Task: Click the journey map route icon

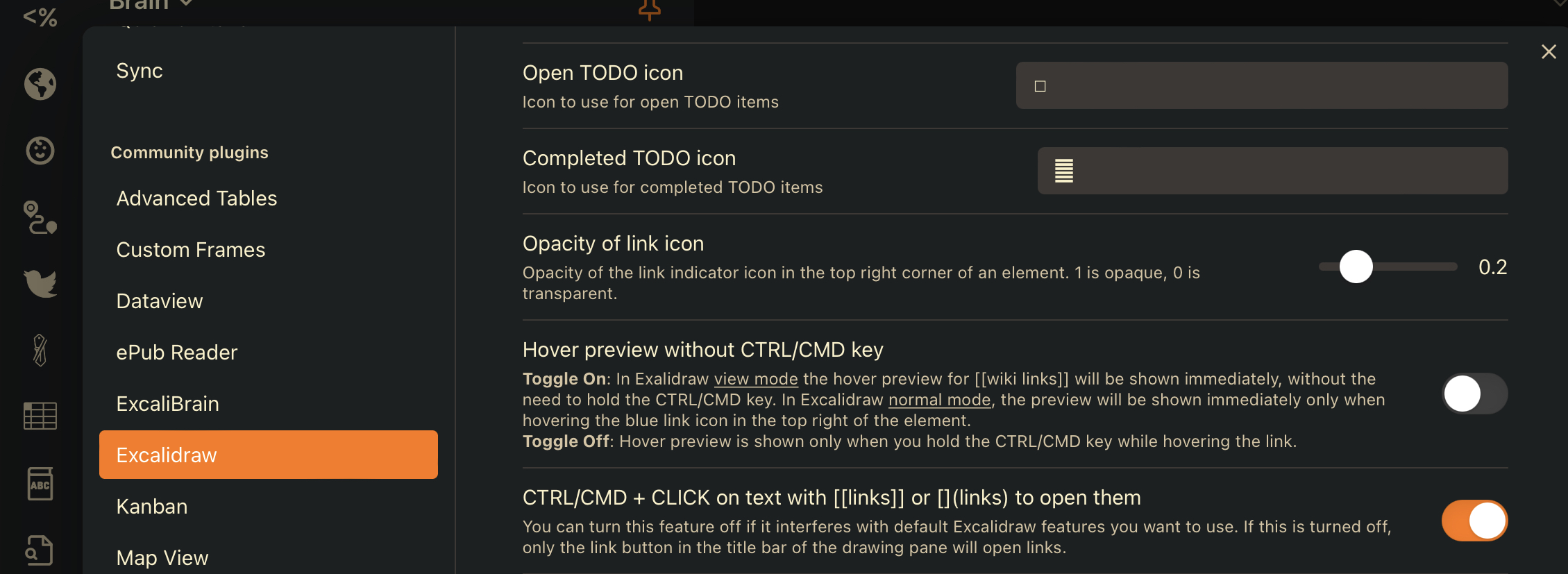Action: (x=40, y=217)
